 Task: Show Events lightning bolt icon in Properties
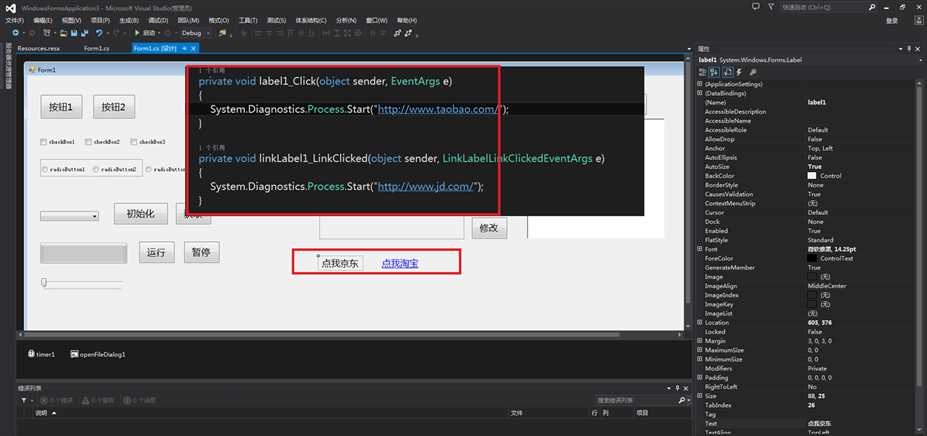click(x=739, y=72)
